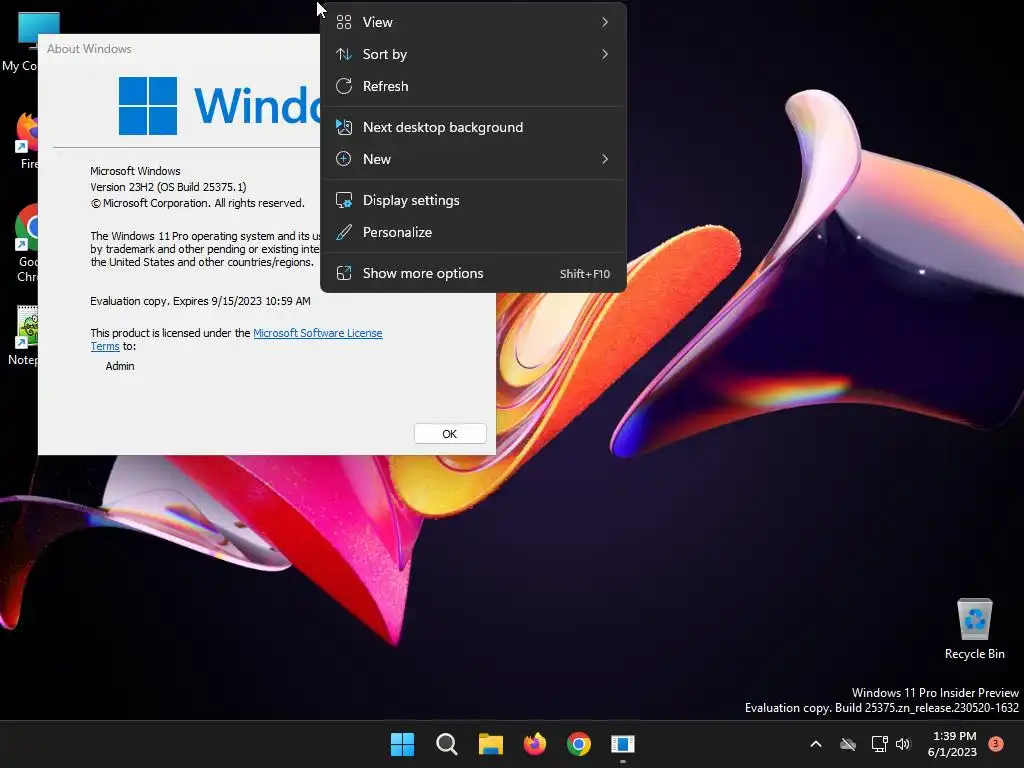Image resolution: width=1024 pixels, height=768 pixels.
Task: Click the expand icon beside Show more options
Action: [x=344, y=274]
